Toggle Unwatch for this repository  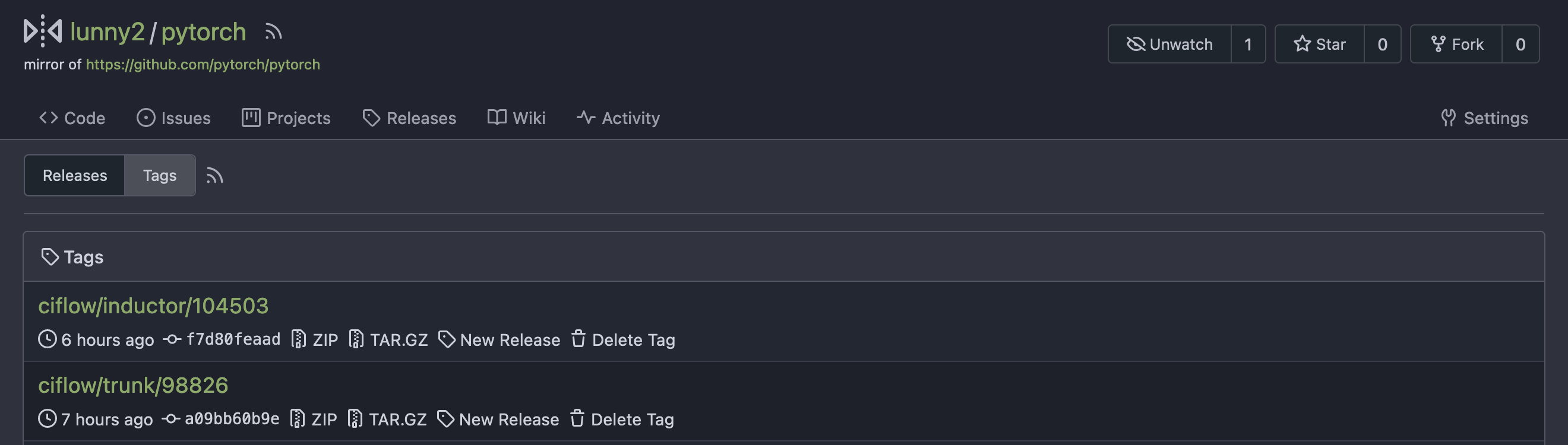point(1169,44)
